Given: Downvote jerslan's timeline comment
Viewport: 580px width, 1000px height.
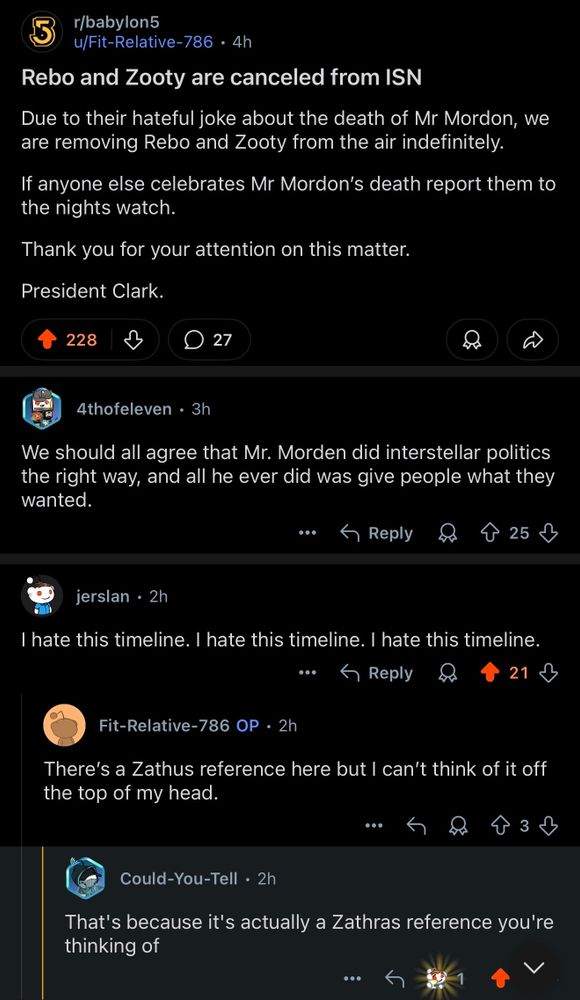Looking at the screenshot, I should pyautogui.click(x=548, y=672).
